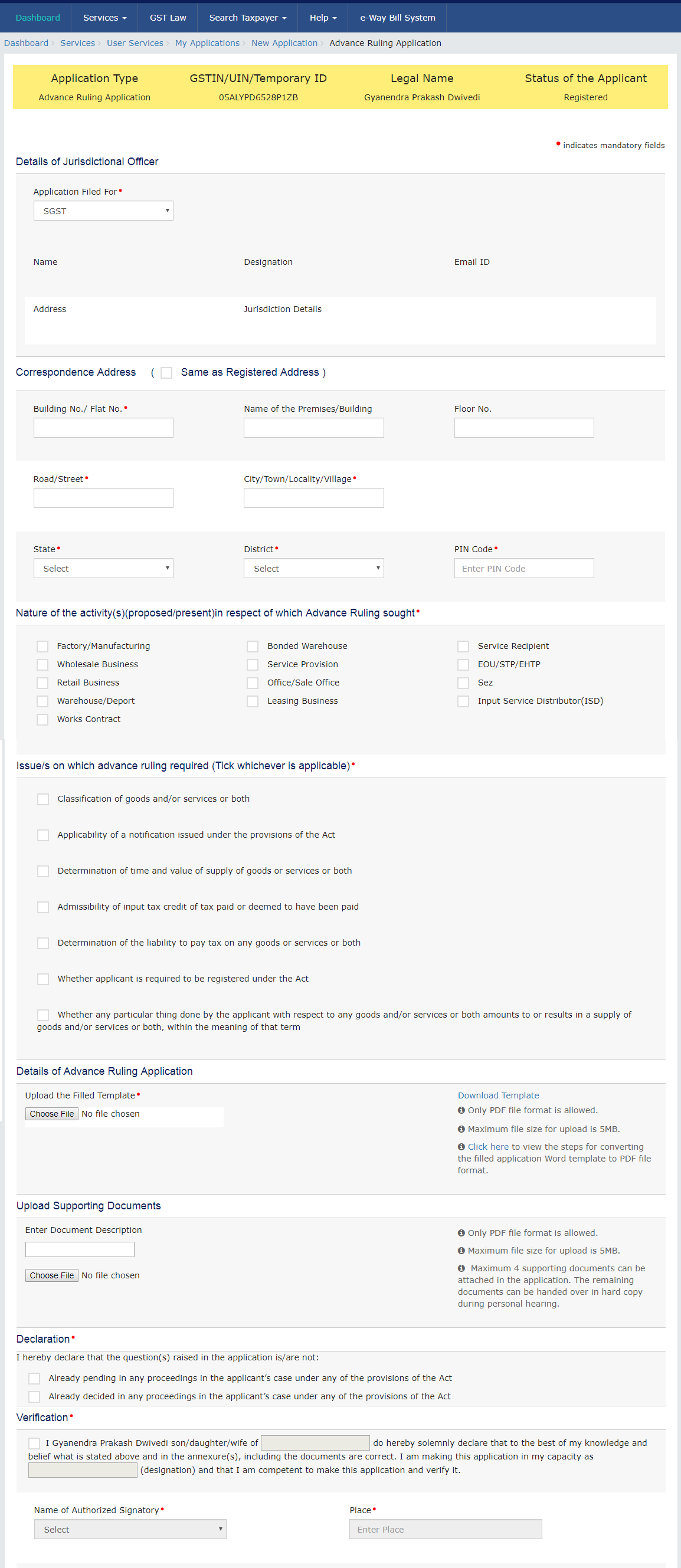Click the Download Template link

498,1095
